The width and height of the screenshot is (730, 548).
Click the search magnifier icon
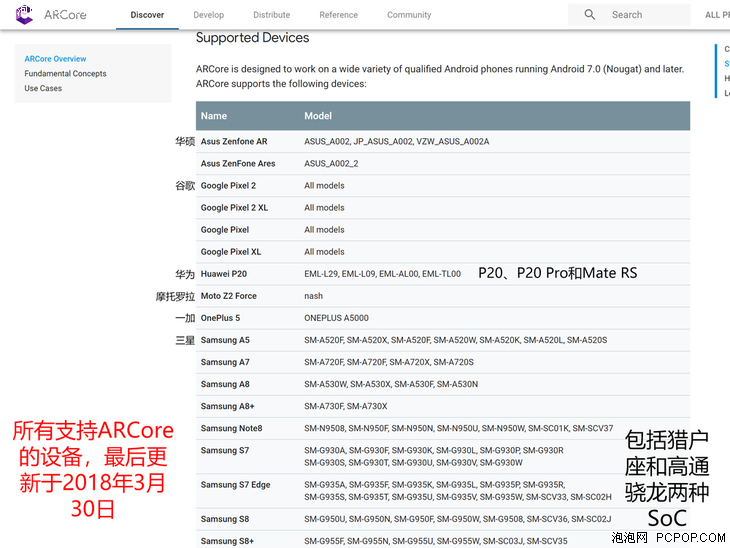(589, 14)
